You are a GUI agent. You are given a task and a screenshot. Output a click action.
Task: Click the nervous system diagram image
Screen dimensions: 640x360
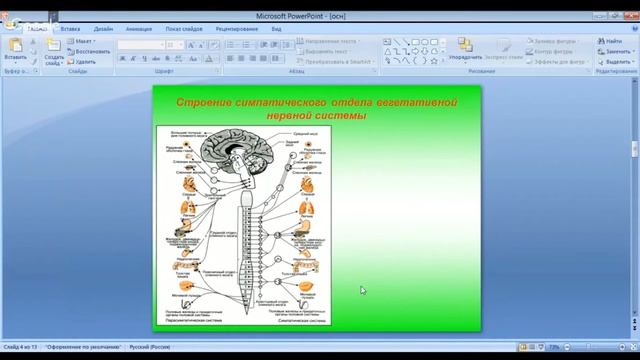point(244,225)
